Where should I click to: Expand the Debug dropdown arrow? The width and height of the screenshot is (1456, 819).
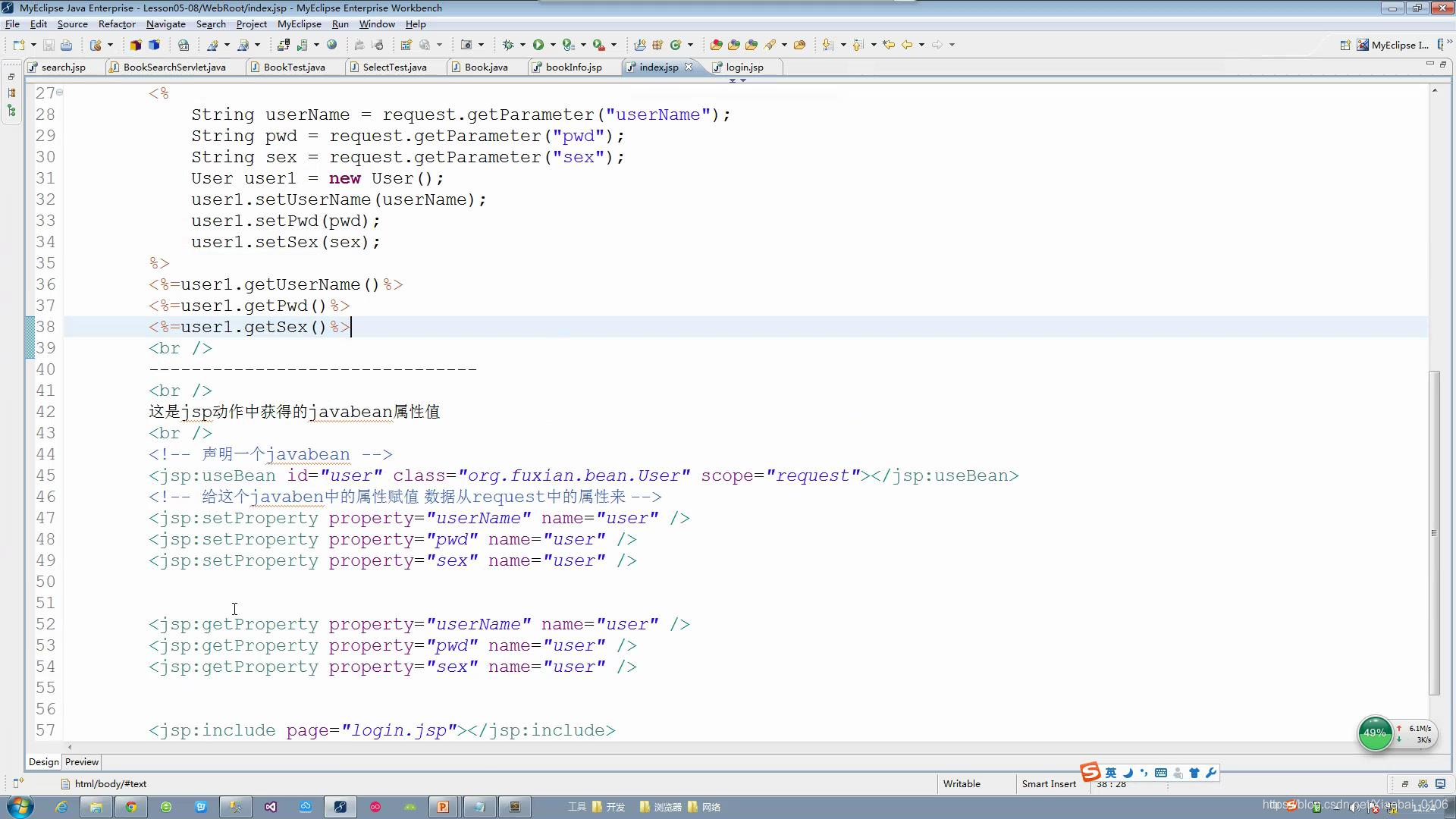click(x=522, y=45)
